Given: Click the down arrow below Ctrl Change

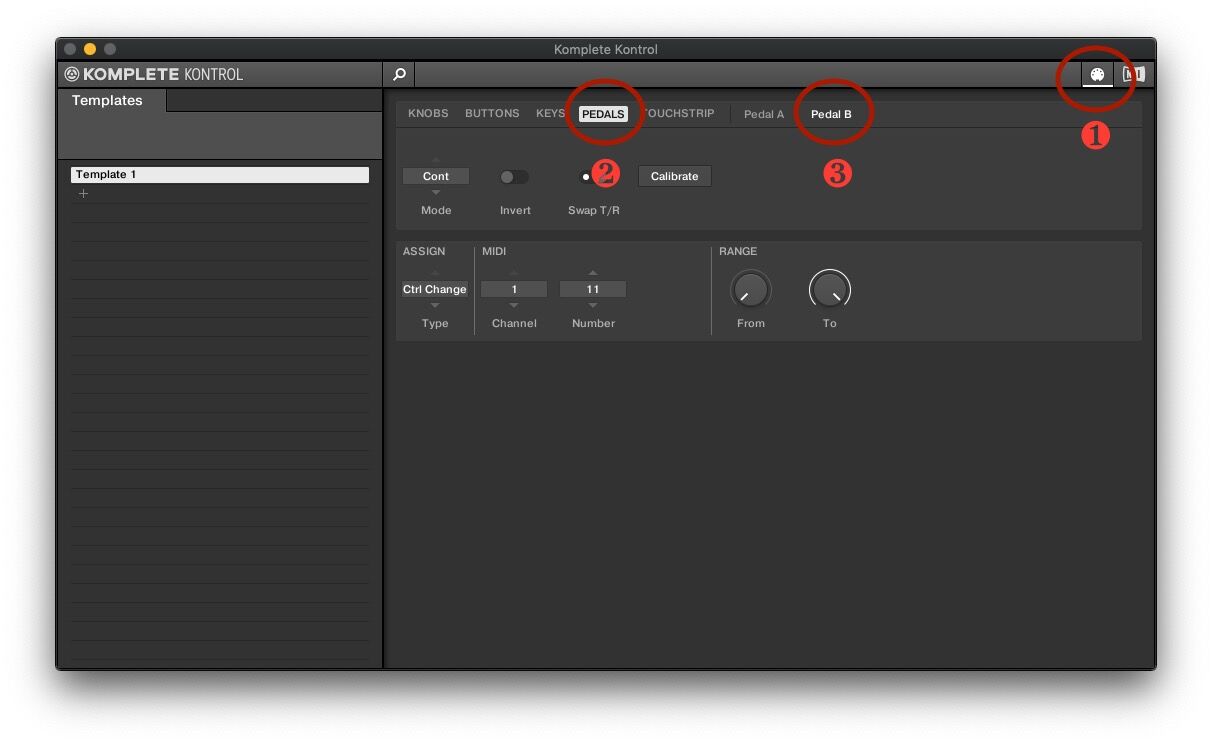Looking at the screenshot, I should (x=435, y=305).
